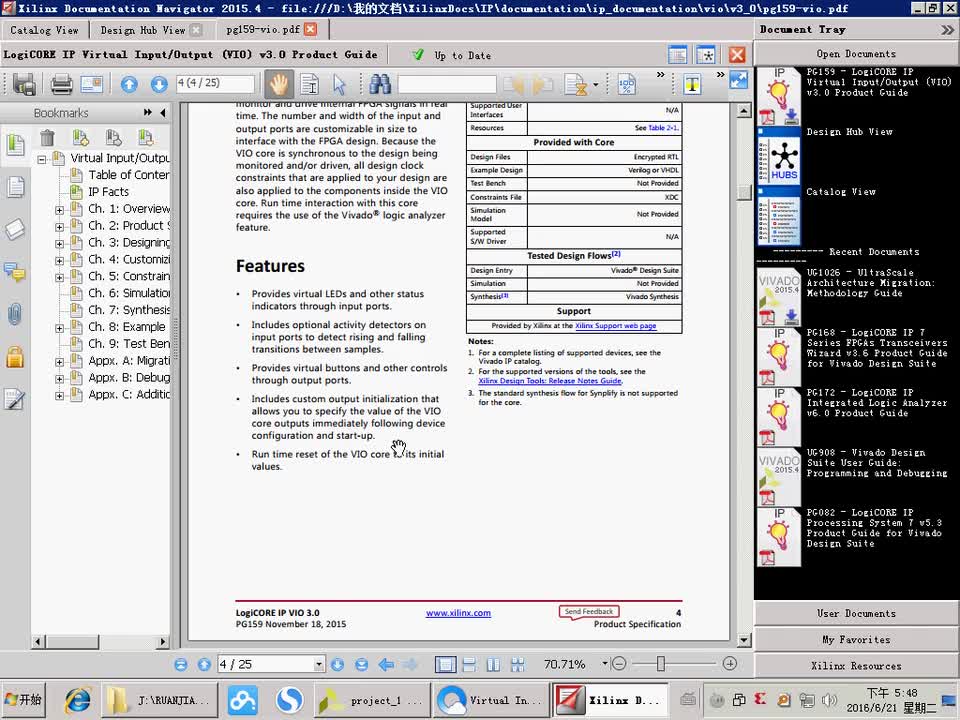Open the Signatures panel in the sidebar
This screenshot has width=960, height=720.
[15, 399]
